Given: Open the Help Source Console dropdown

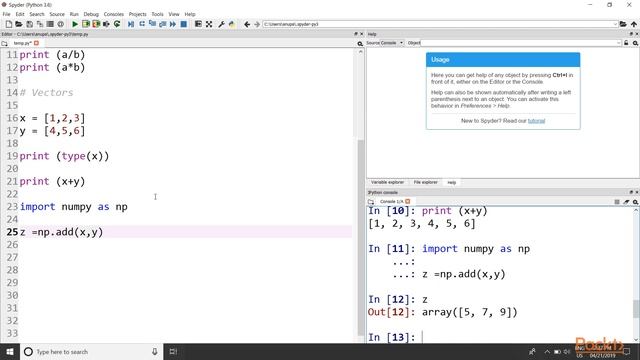Looking at the screenshot, I should 392,43.
